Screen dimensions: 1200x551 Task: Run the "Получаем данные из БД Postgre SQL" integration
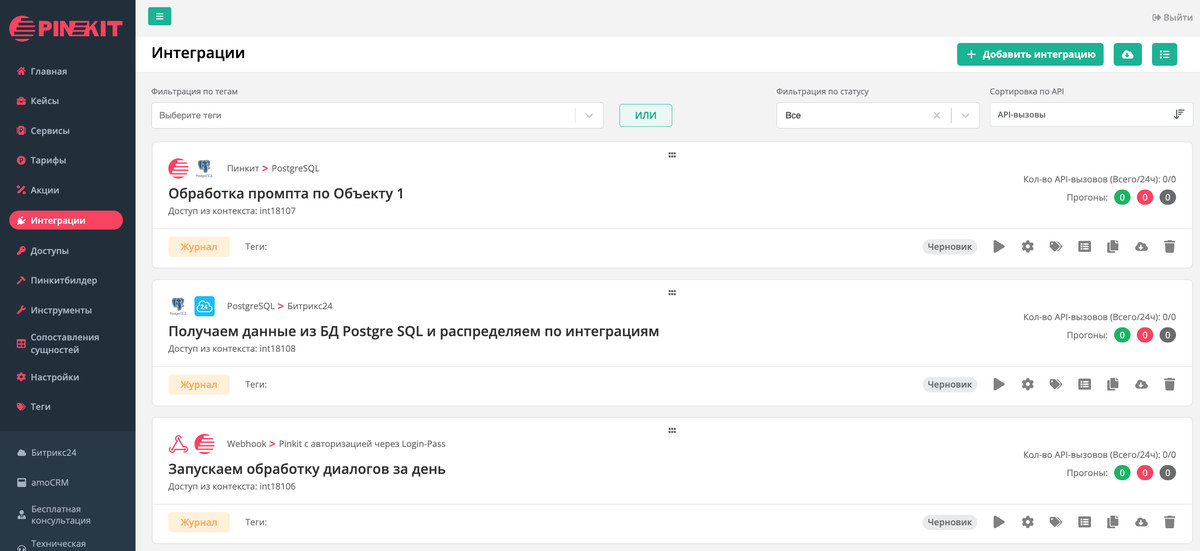click(x=999, y=384)
